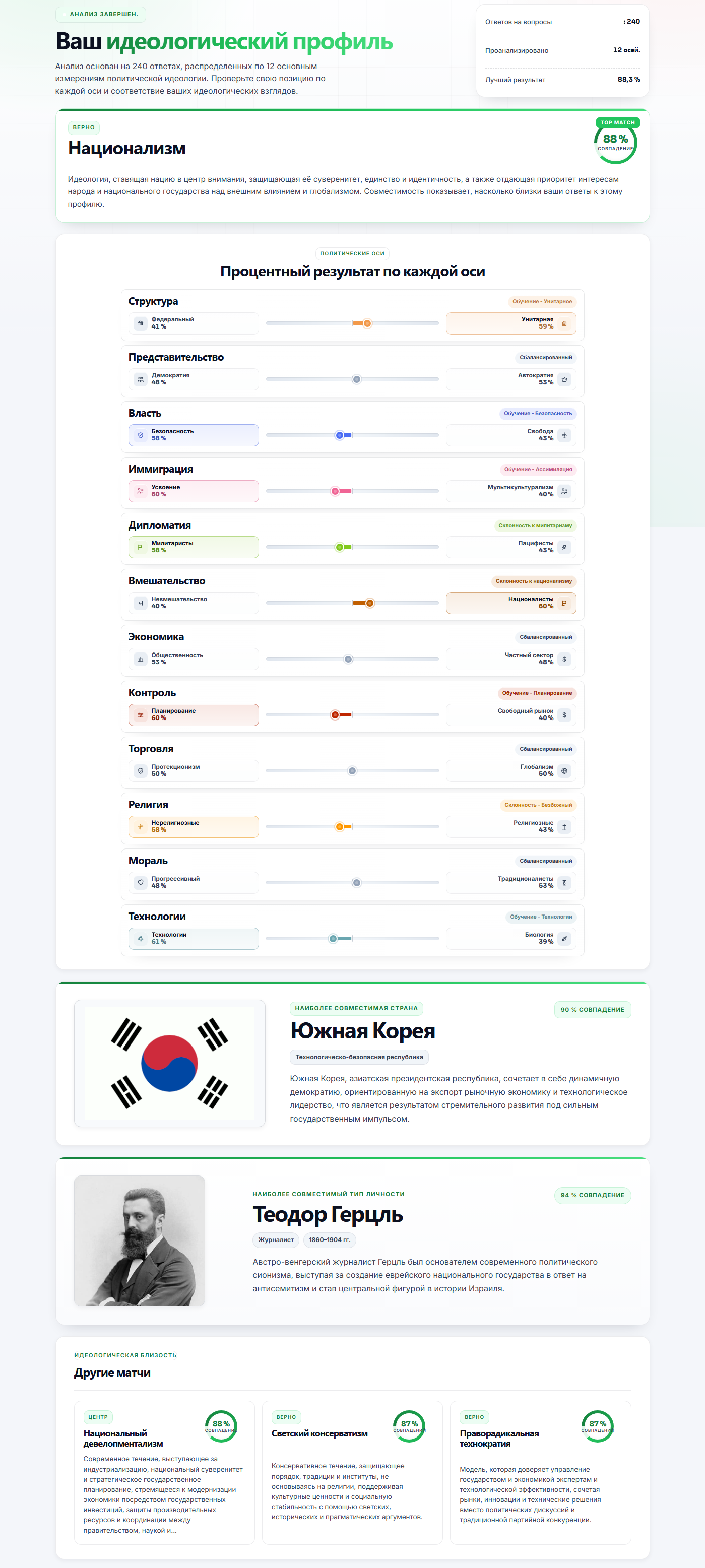Click the Традиционалисты hourglass icon
The width and height of the screenshot is (705, 1568).
pyautogui.click(x=564, y=883)
